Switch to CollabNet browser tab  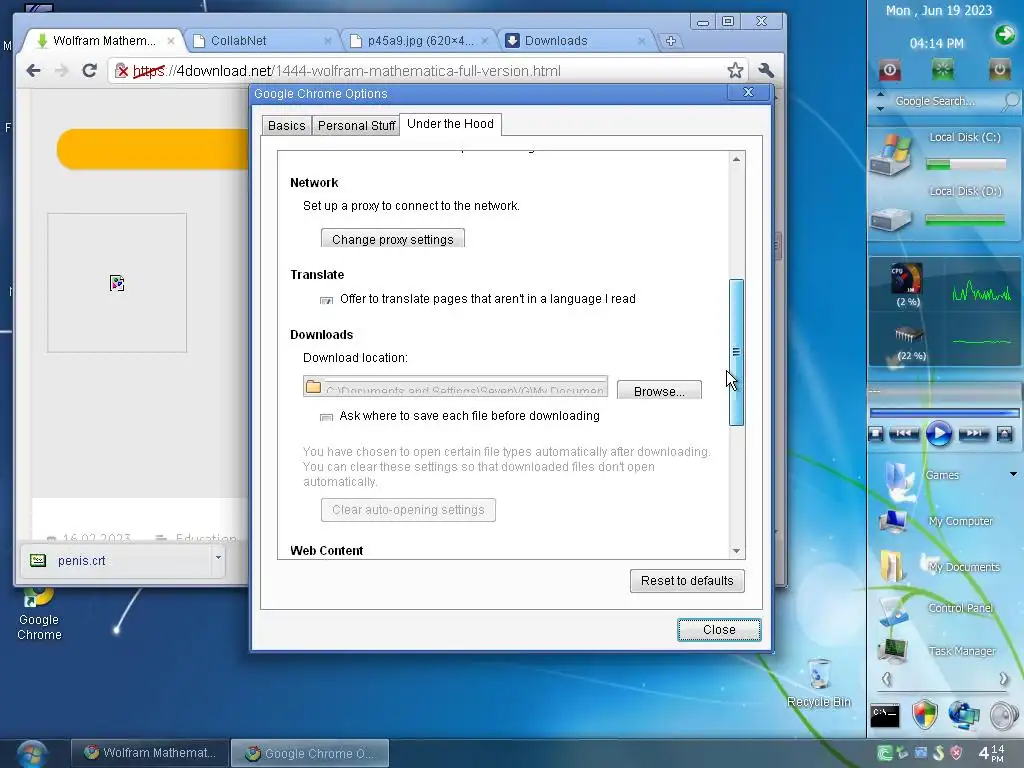[x=261, y=41]
